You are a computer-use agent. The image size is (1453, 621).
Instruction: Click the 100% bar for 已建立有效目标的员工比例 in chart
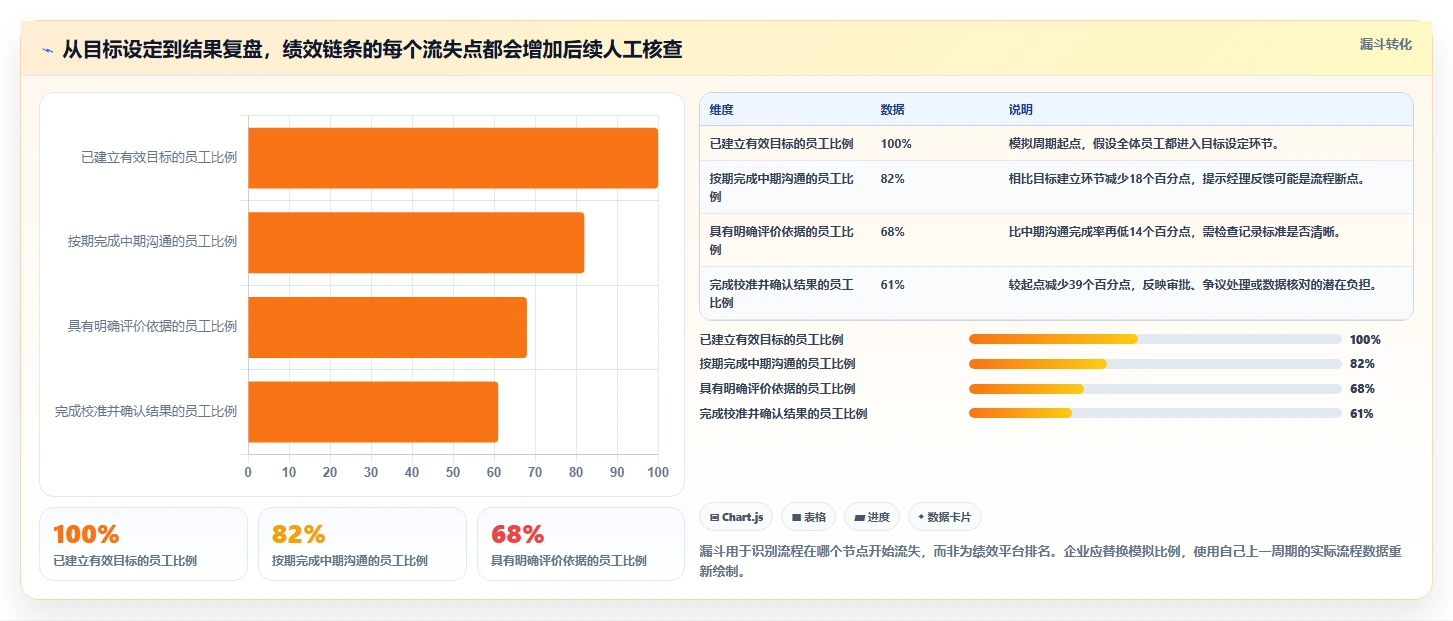click(x=453, y=158)
